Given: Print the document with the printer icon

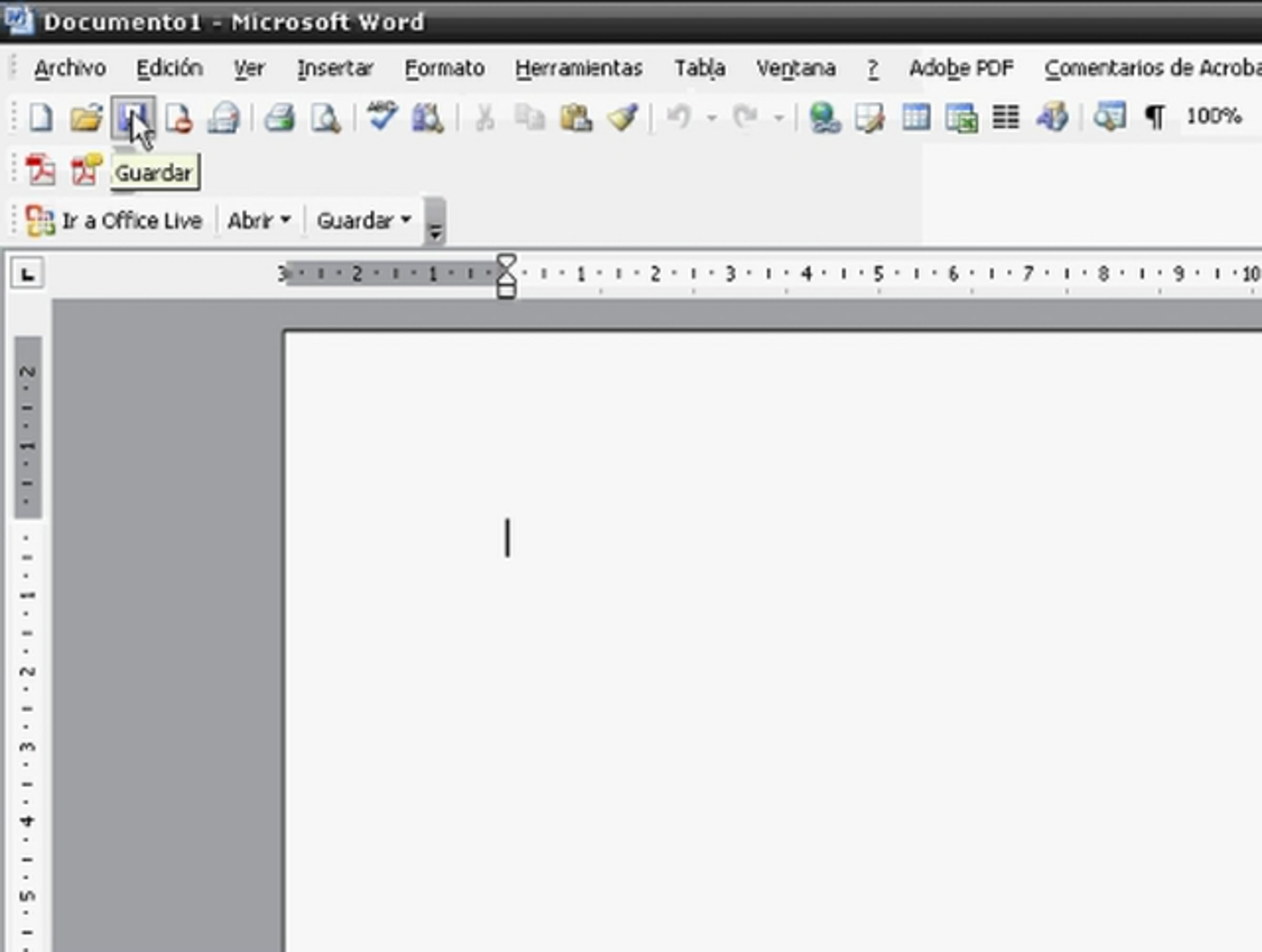Looking at the screenshot, I should 280,118.
